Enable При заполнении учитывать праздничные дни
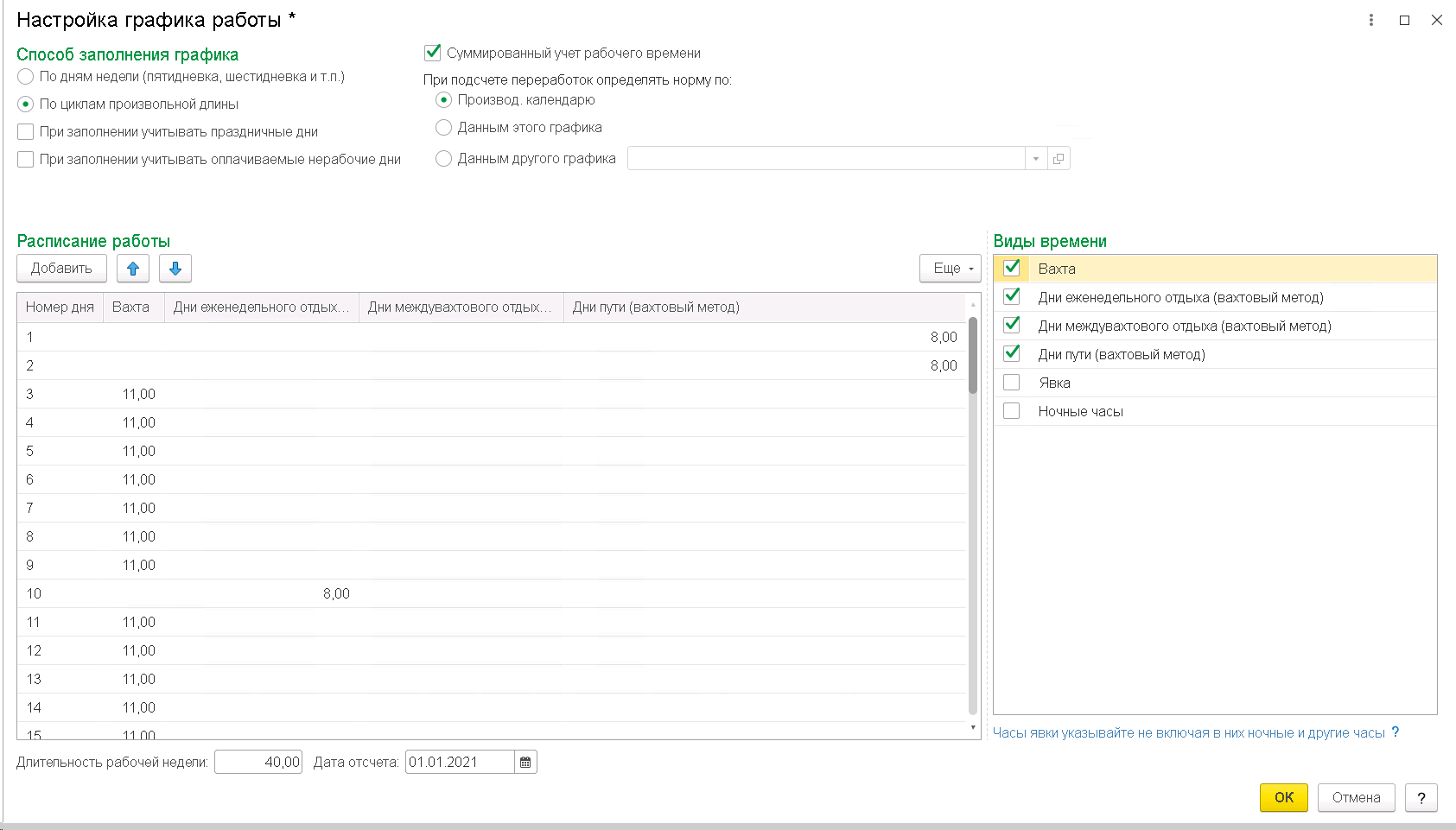 (x=26, y=132)
